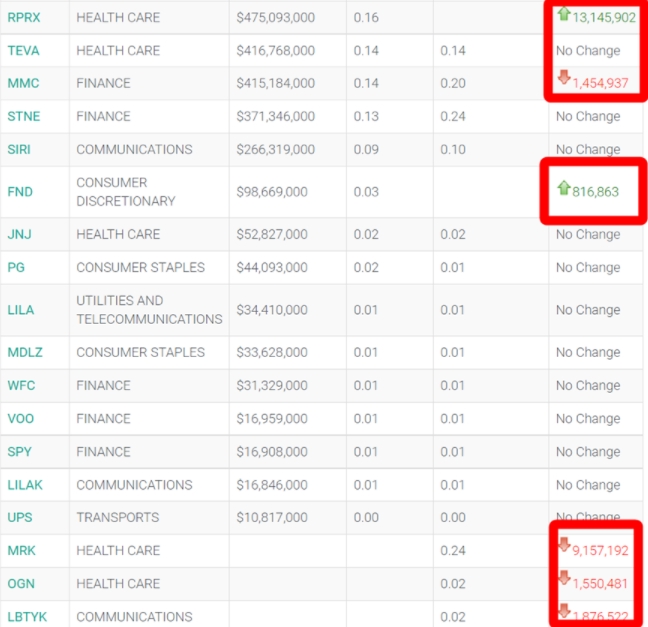
Task: Open the LILA ticker link
Action: tap(21, 310)
